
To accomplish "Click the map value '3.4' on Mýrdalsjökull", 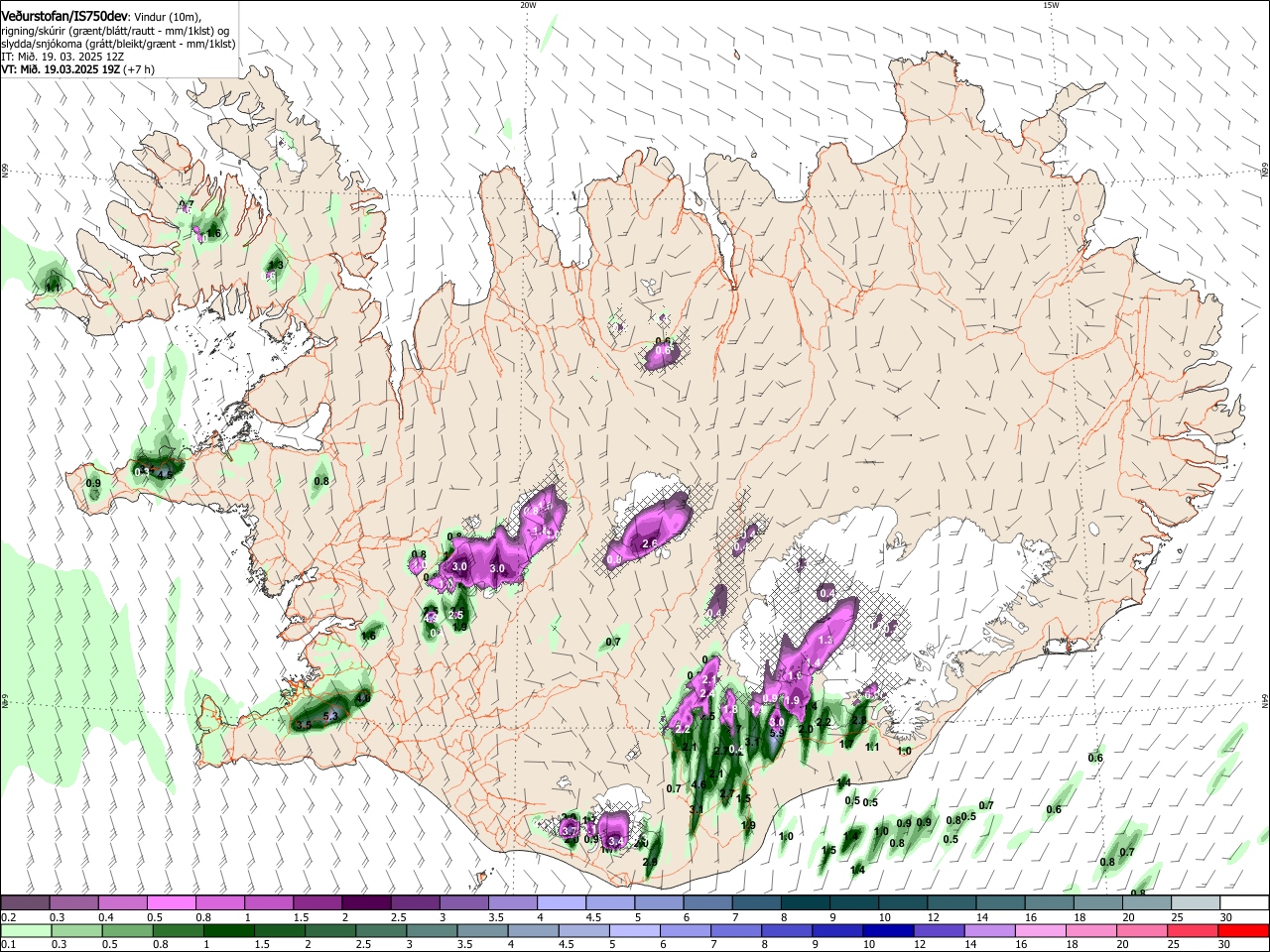I will tap(616, 842).
